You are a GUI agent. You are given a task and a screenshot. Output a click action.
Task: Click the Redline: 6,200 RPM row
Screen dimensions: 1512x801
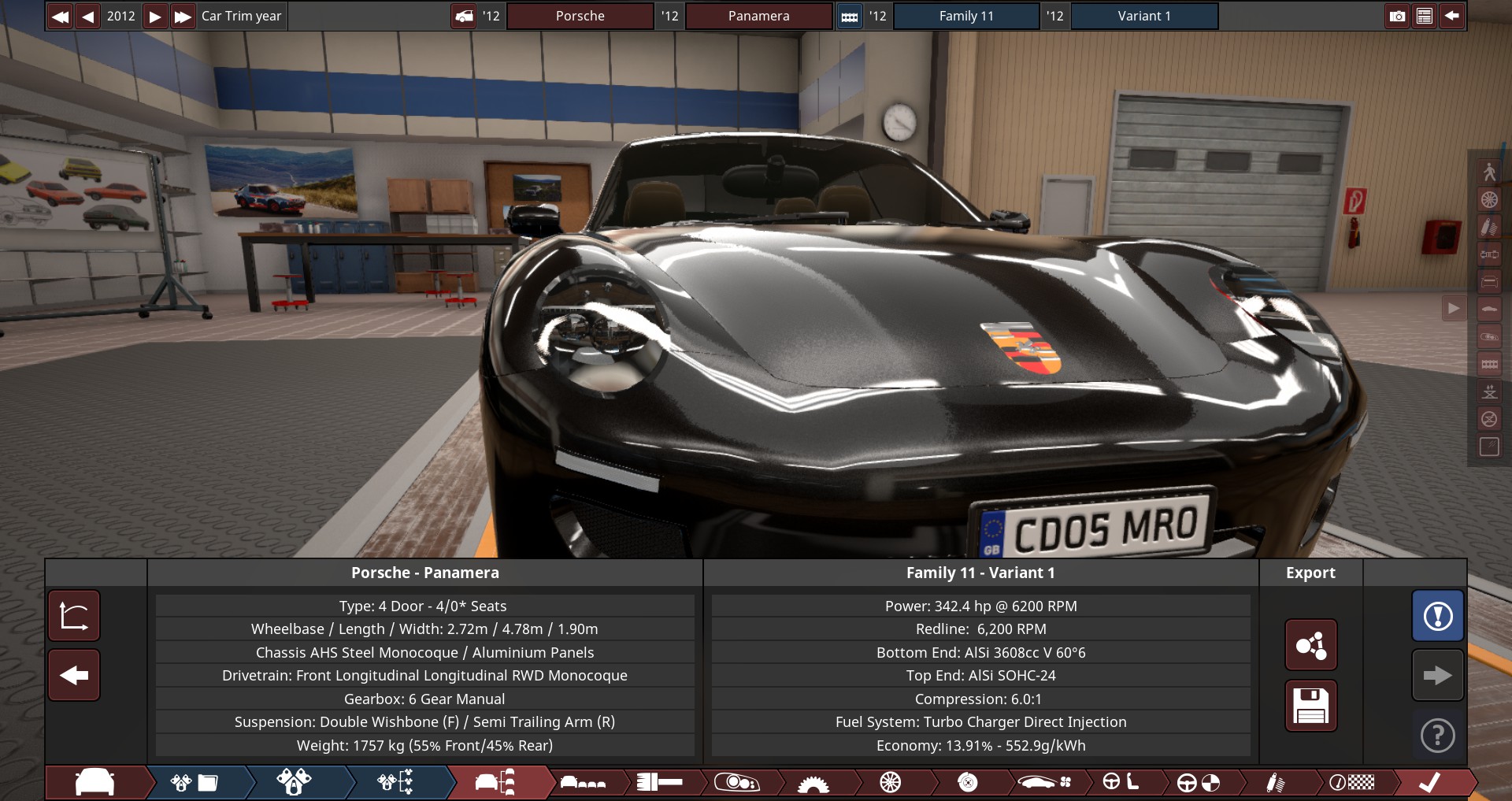coord(980,629)
